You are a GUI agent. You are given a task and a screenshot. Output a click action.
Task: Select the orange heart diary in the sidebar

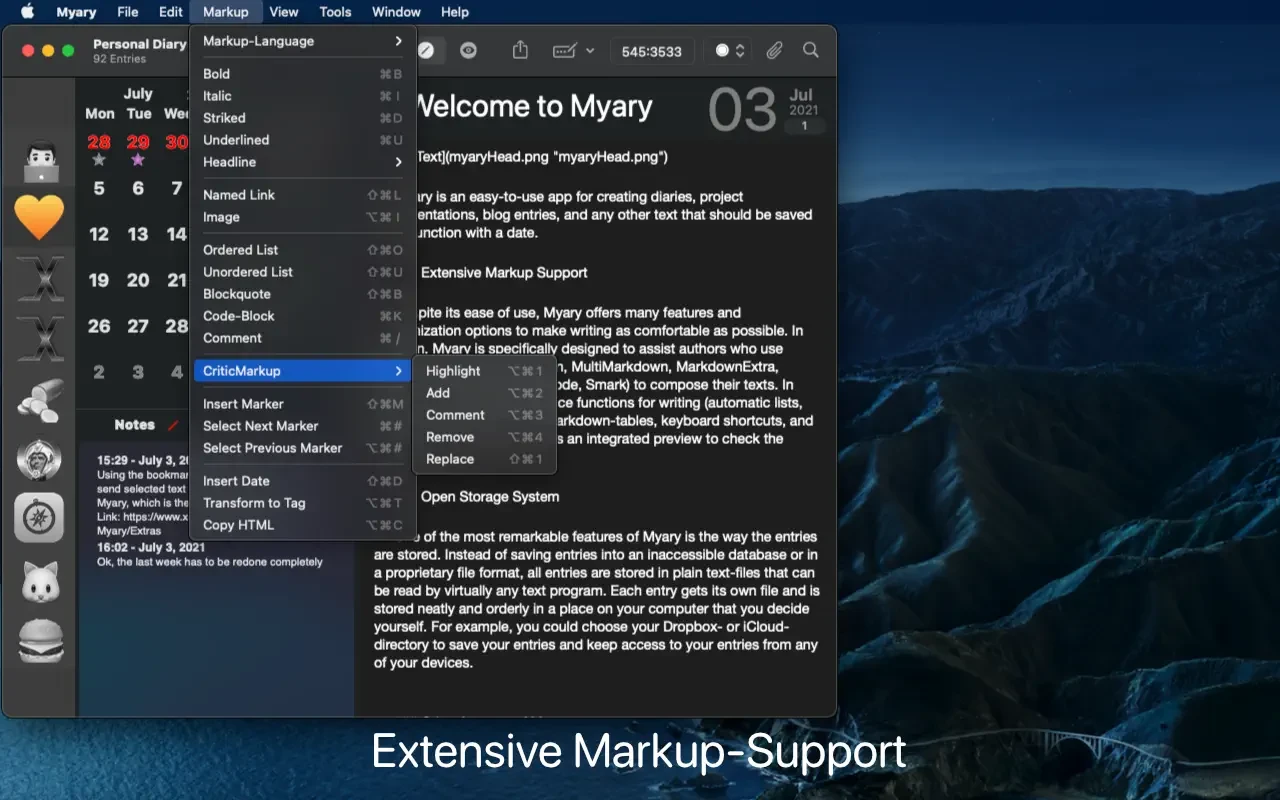pyautogui.click(x=40, y=217)
